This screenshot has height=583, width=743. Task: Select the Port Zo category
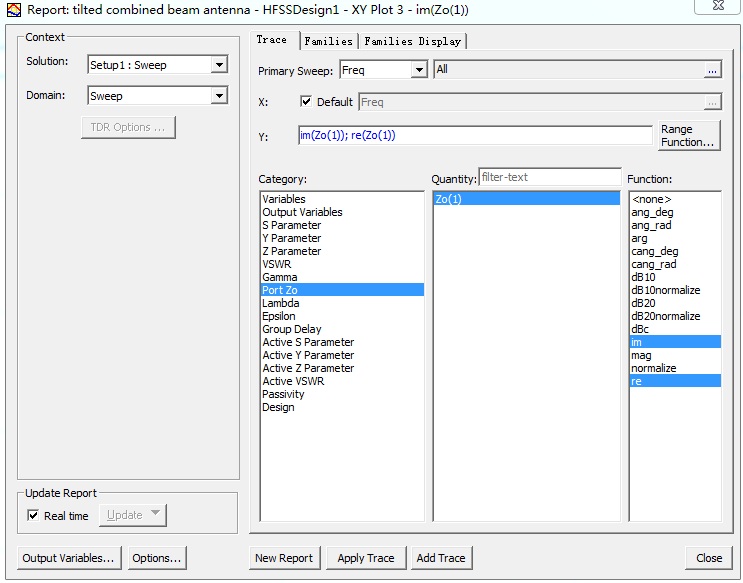[x=342, y=290]
